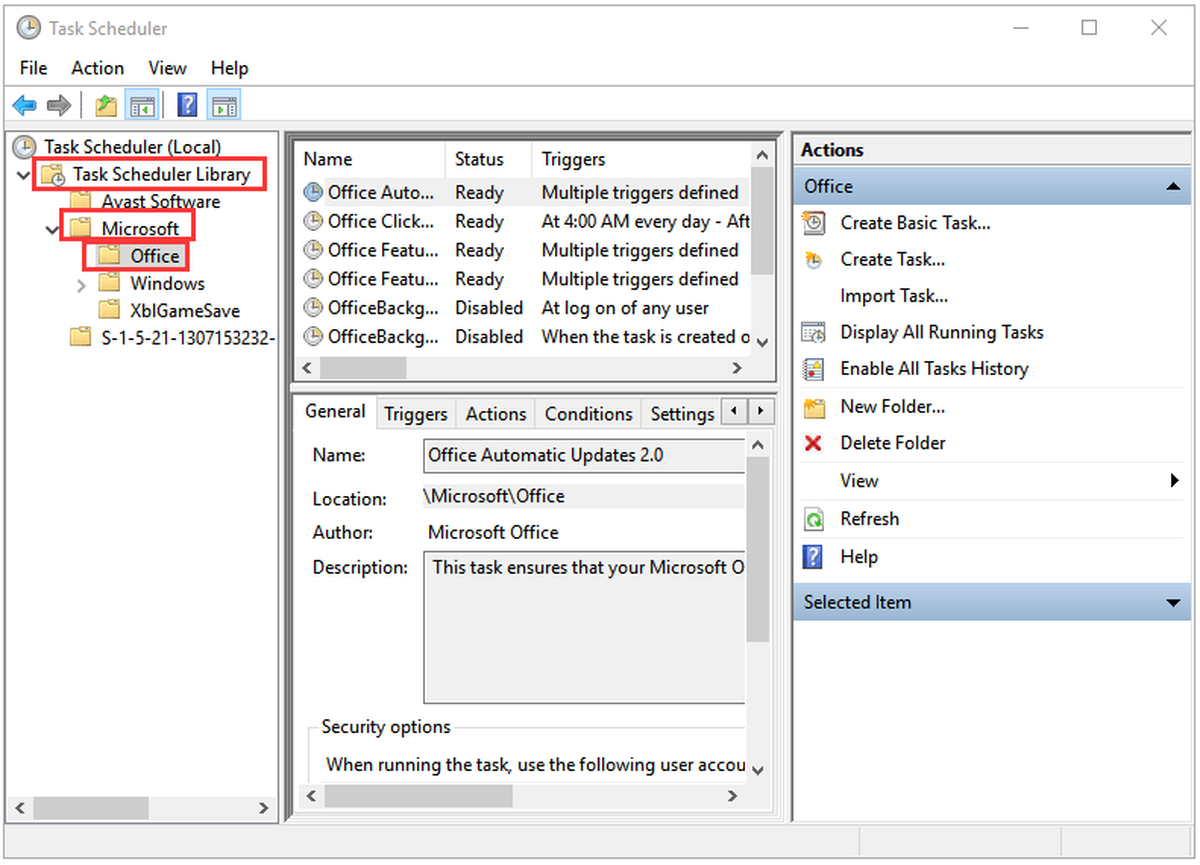
Task: Click the XblGameSave folder icon
Action: click(x=110, y=310)
